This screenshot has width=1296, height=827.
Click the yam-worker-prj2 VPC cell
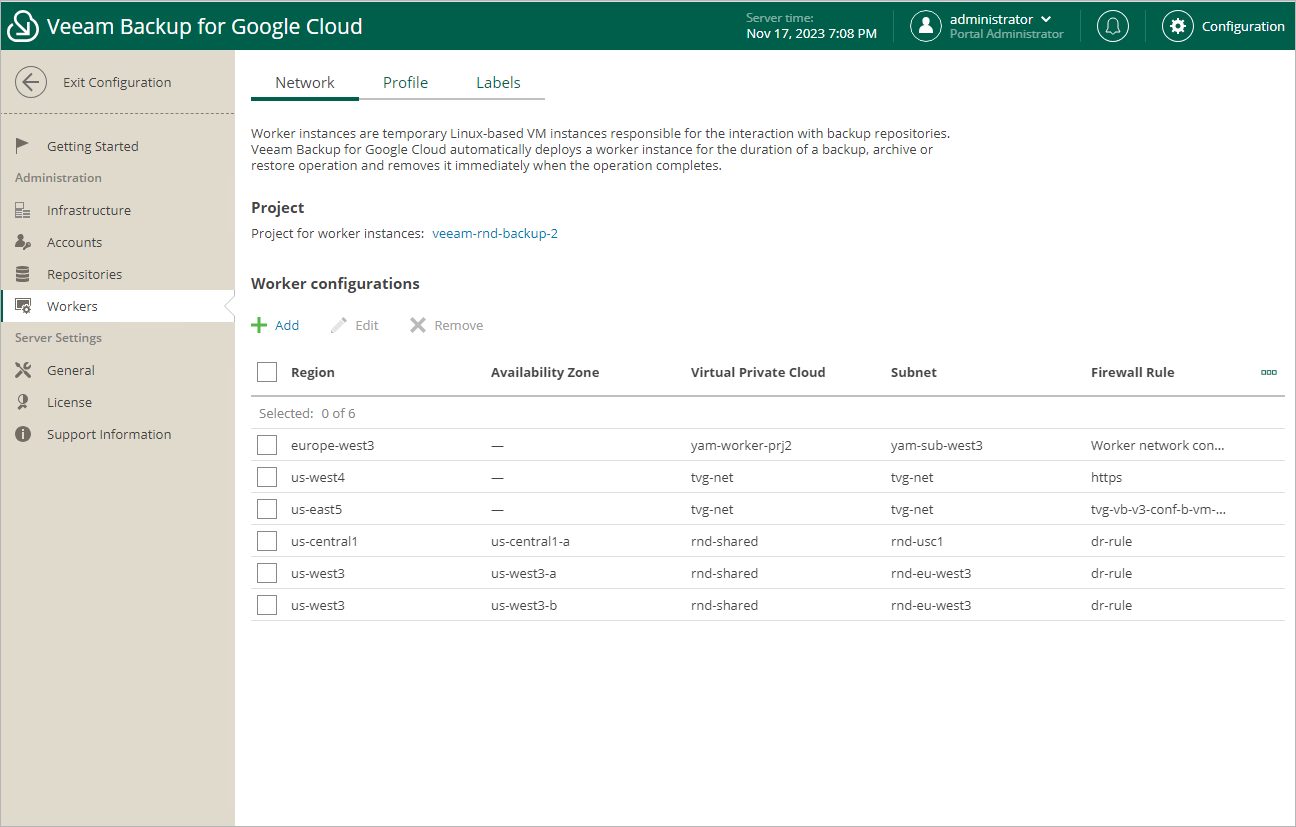point(741,445)
